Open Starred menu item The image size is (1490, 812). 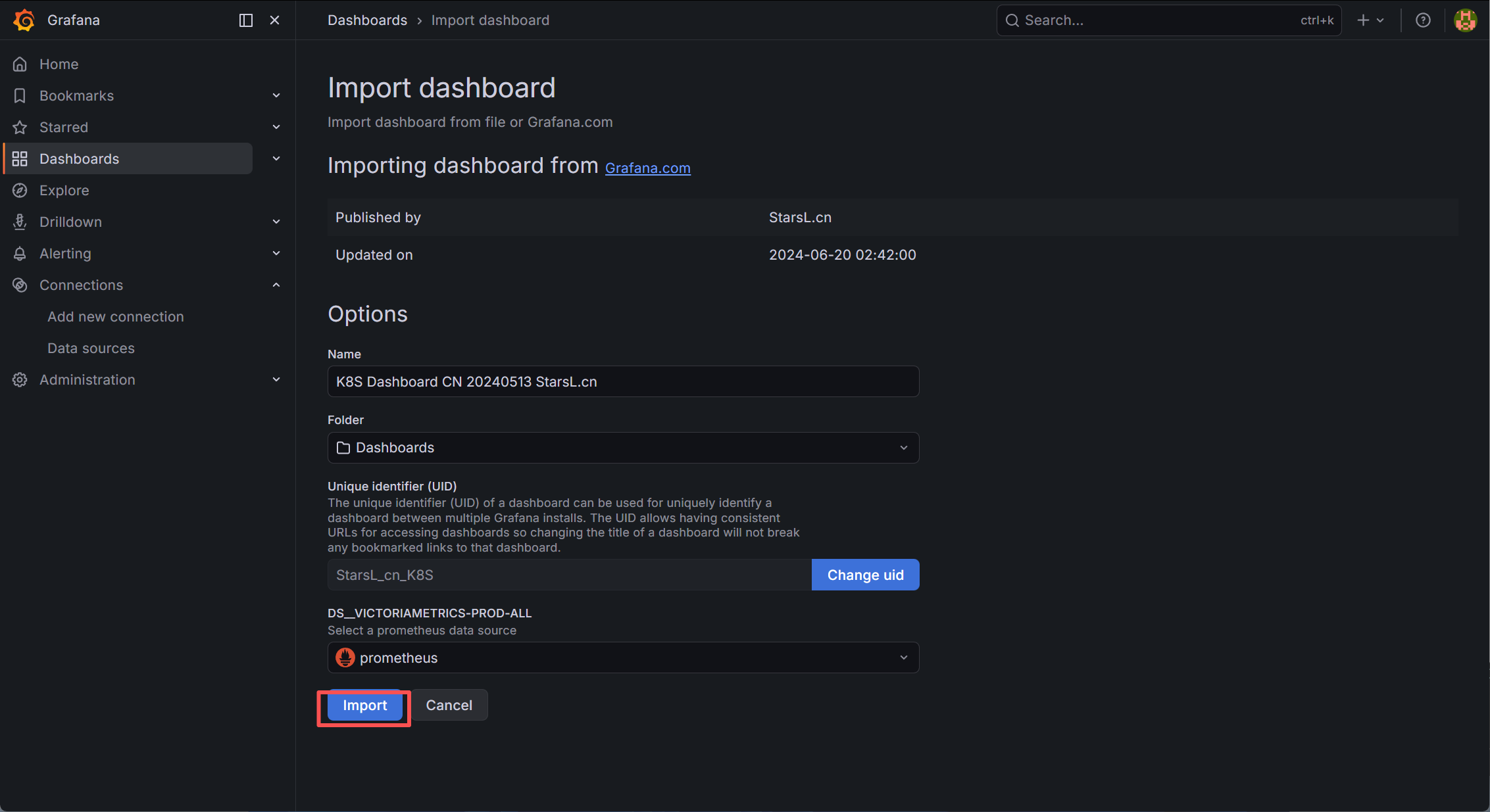[64, 128]
